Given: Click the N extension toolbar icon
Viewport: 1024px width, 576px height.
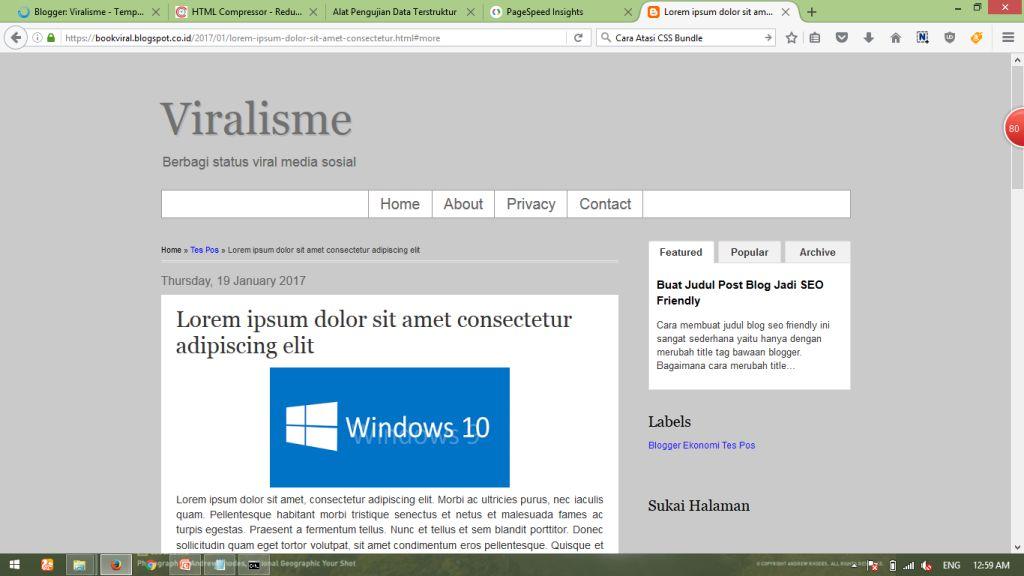Looking at the screenshot, I should click(x=922, y=38).
